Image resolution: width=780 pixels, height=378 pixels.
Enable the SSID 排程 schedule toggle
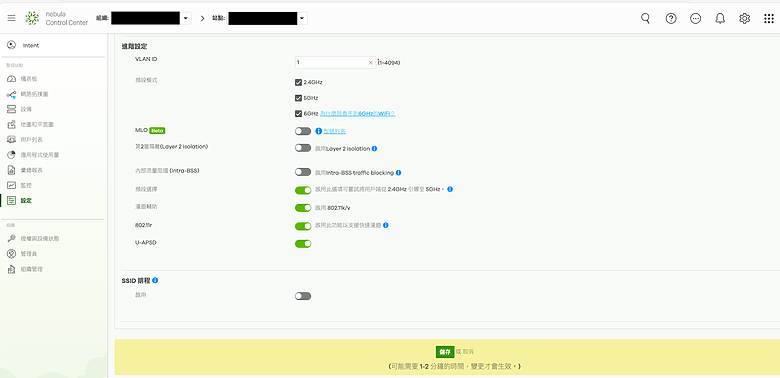point(303,296)
